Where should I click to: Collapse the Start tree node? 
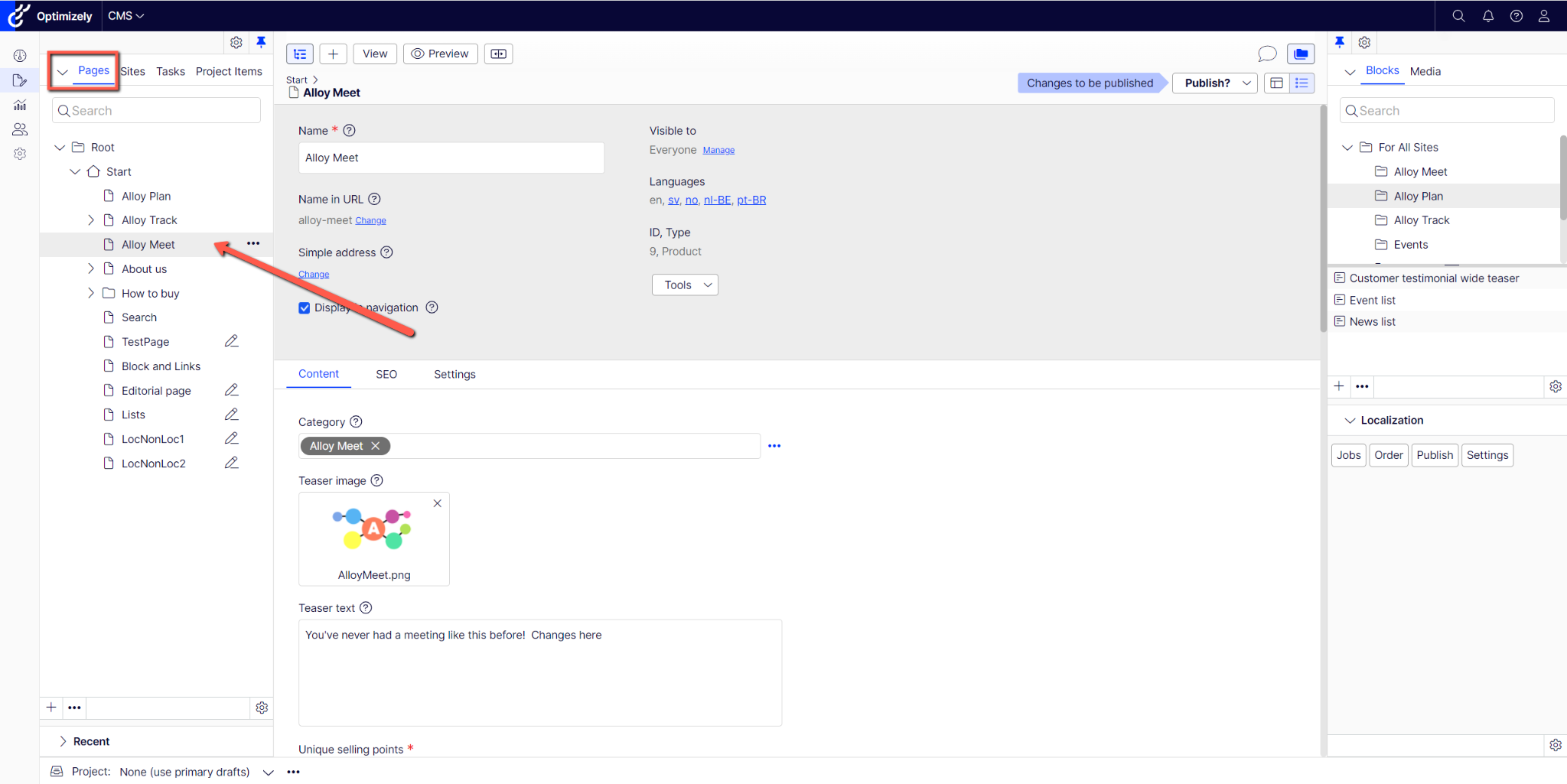[x=75, y=171]
